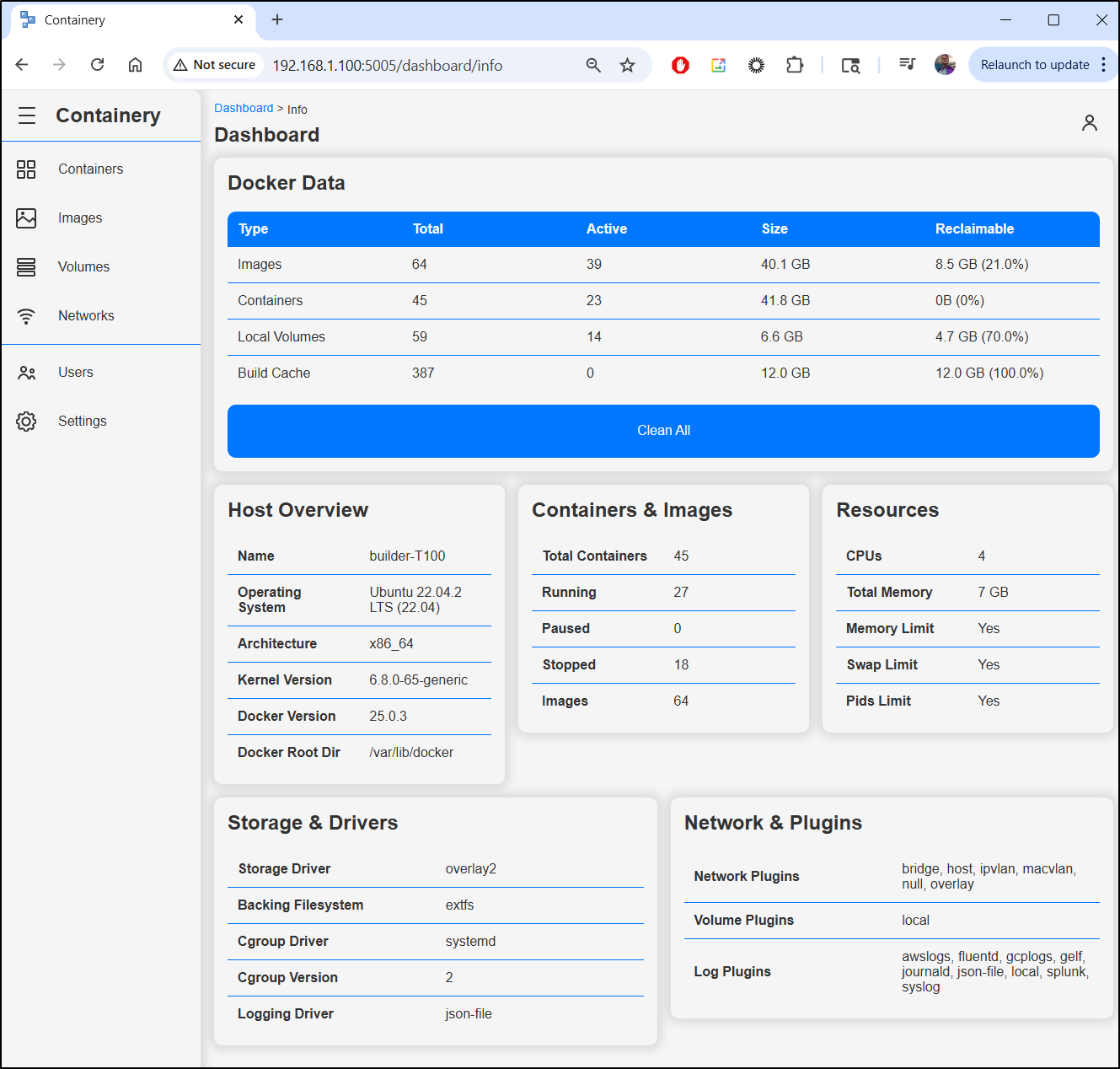Image resolution: width=1120 pixels, height=1069 pixels.
Task: Open a new browser tab with plus
Action: pyautogui.click(x=277, y=19)
